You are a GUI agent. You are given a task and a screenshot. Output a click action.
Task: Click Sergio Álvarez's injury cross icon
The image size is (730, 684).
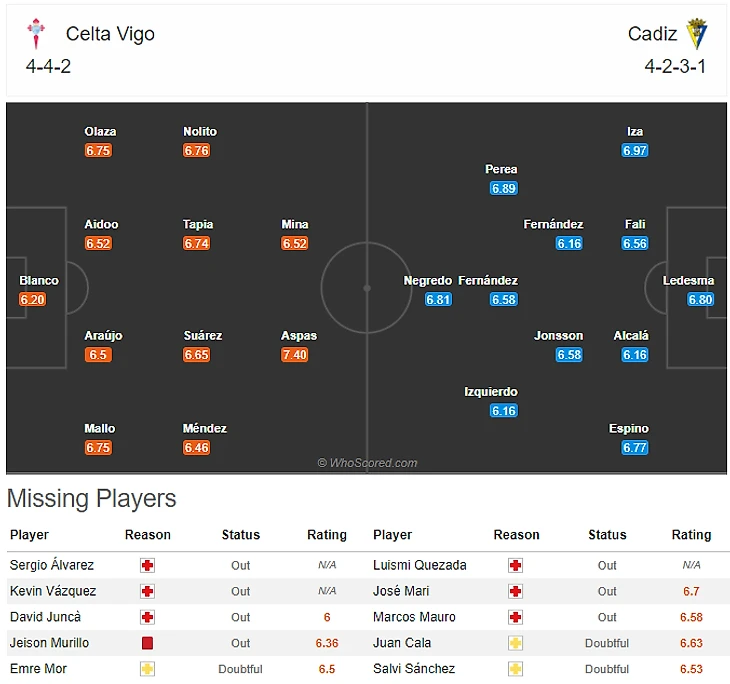pos(148,565)
